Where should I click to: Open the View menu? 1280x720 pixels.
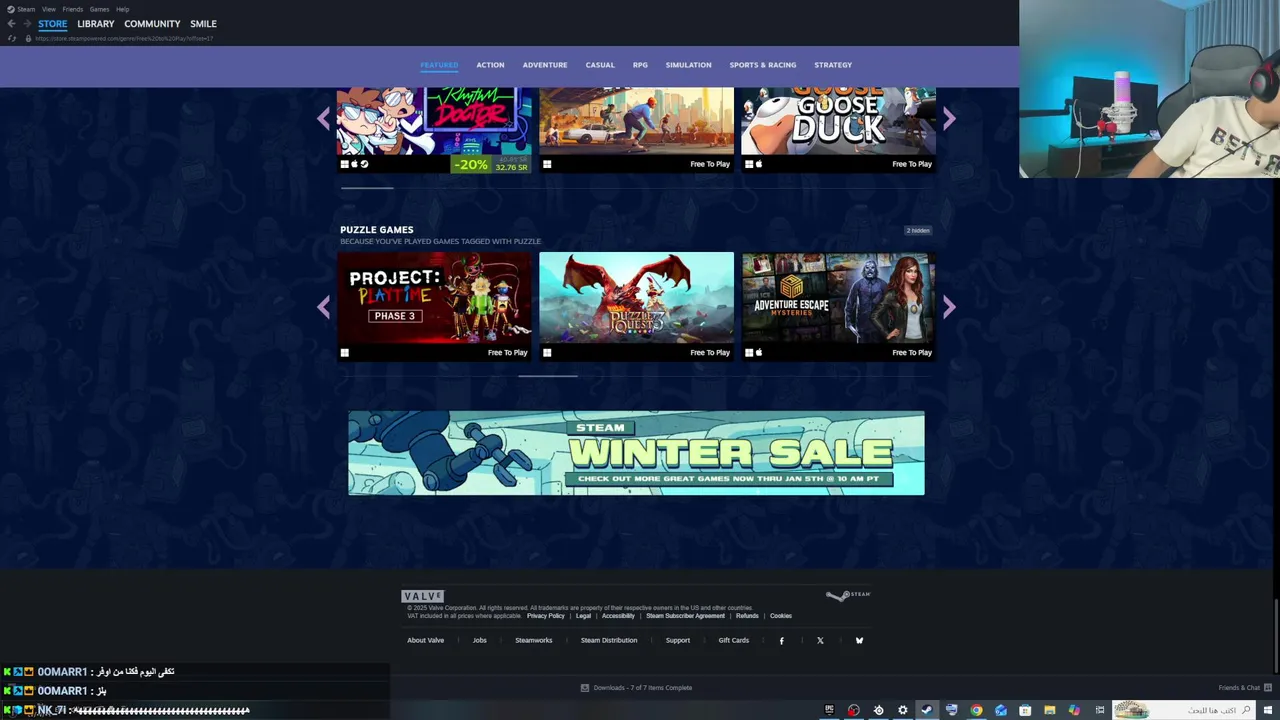point(49,9)
